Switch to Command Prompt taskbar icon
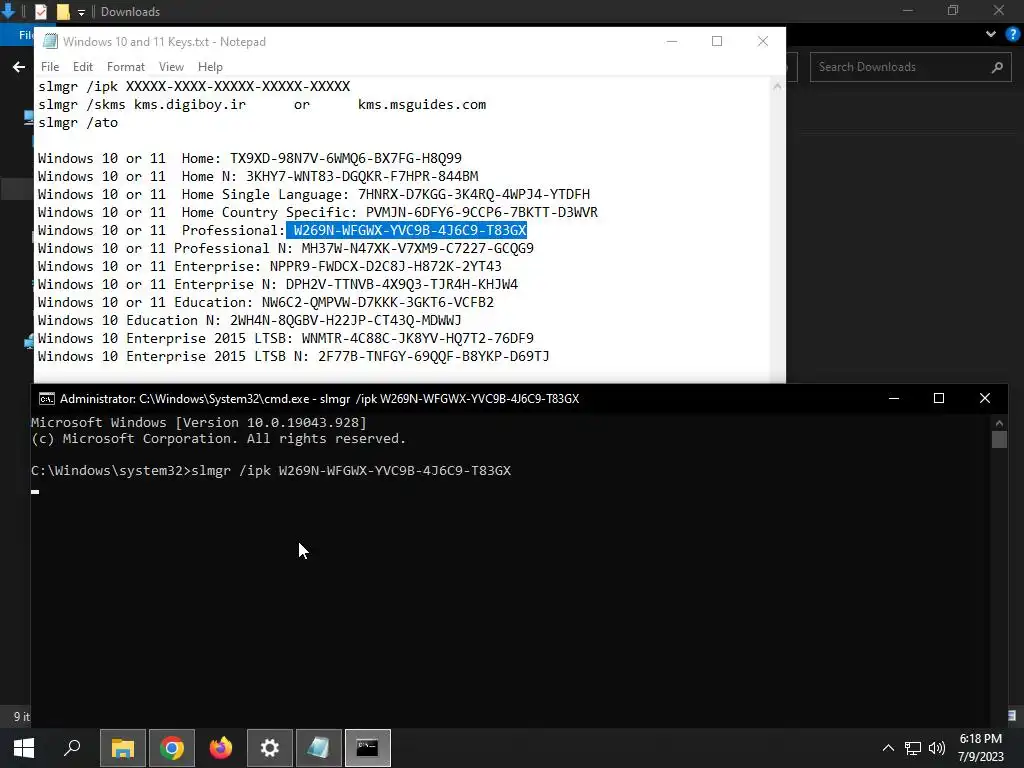 [368, 748]
